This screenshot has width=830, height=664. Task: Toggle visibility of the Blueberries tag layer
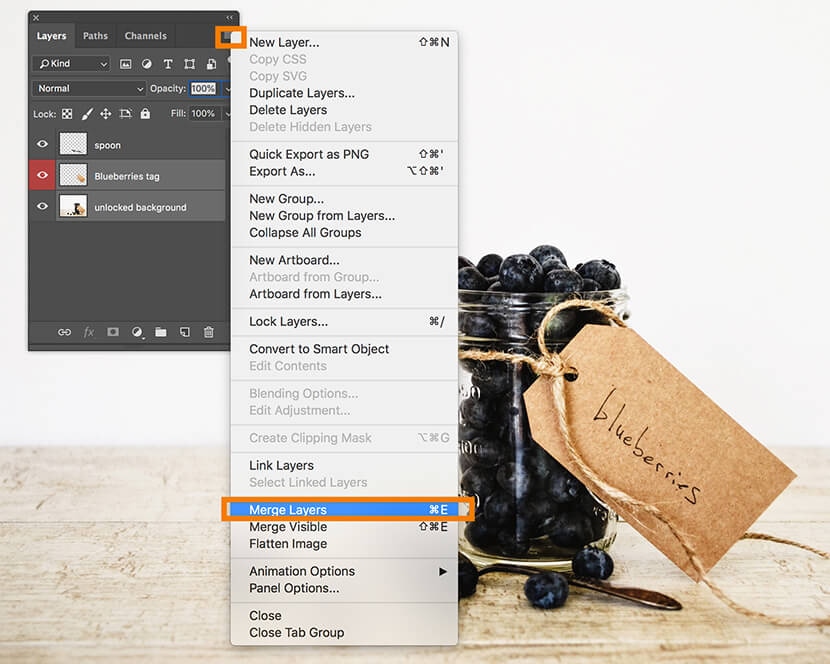[x=42, y=176]
